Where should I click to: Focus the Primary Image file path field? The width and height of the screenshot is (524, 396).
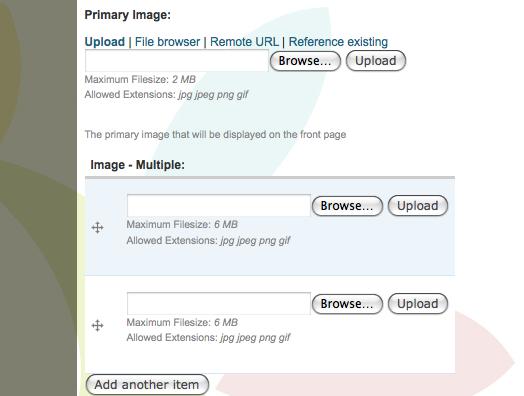177,61
